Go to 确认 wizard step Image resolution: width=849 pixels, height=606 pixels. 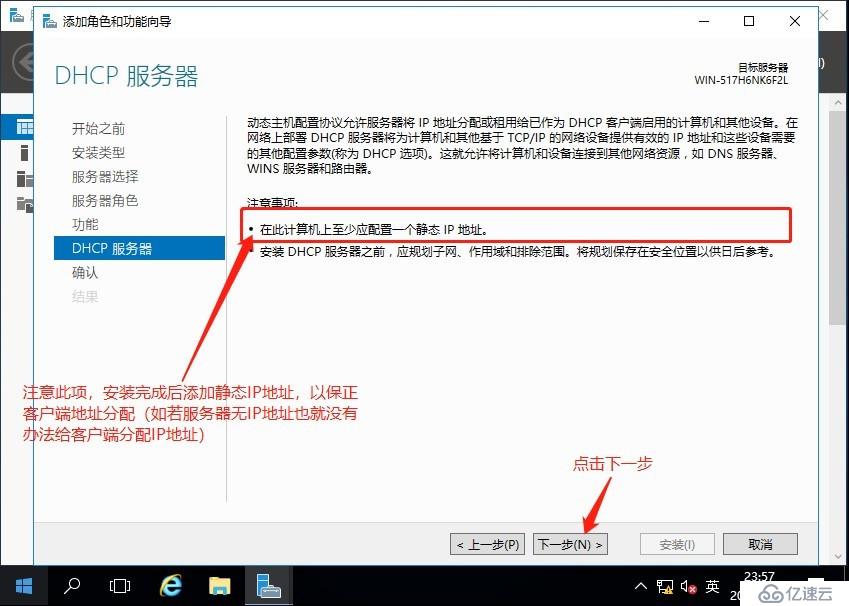[x=86, y=272]
